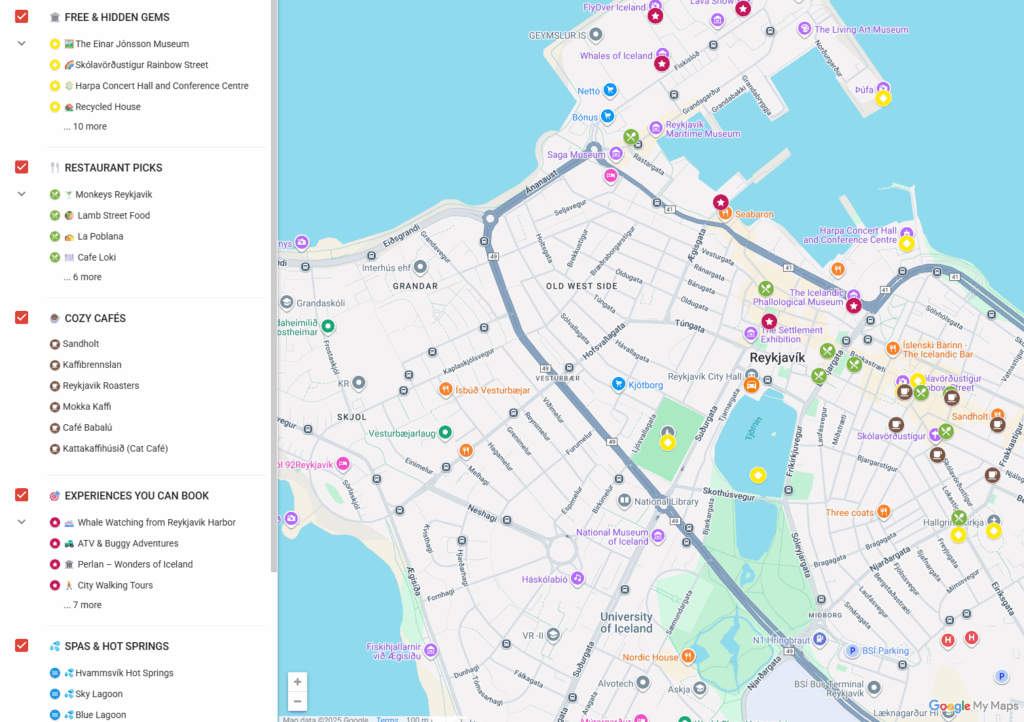Screen dimensions: 1024x722
Task: Uncheck the Free & Hidden Gems layer
Action: tap(21, 17)
